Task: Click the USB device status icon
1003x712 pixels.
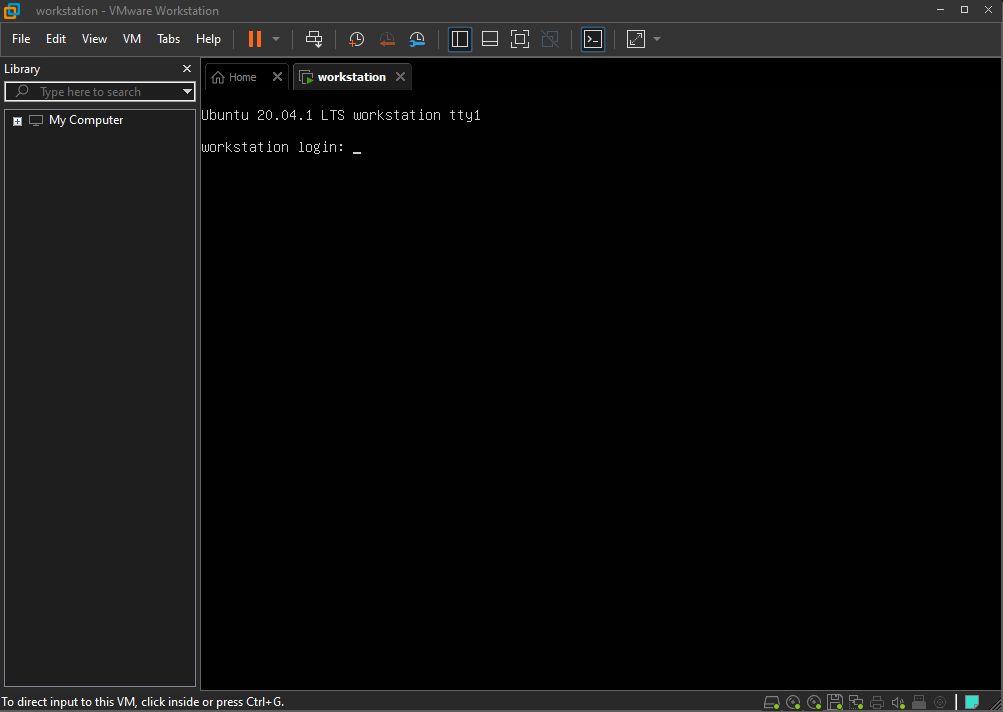Action: [919, 702]
